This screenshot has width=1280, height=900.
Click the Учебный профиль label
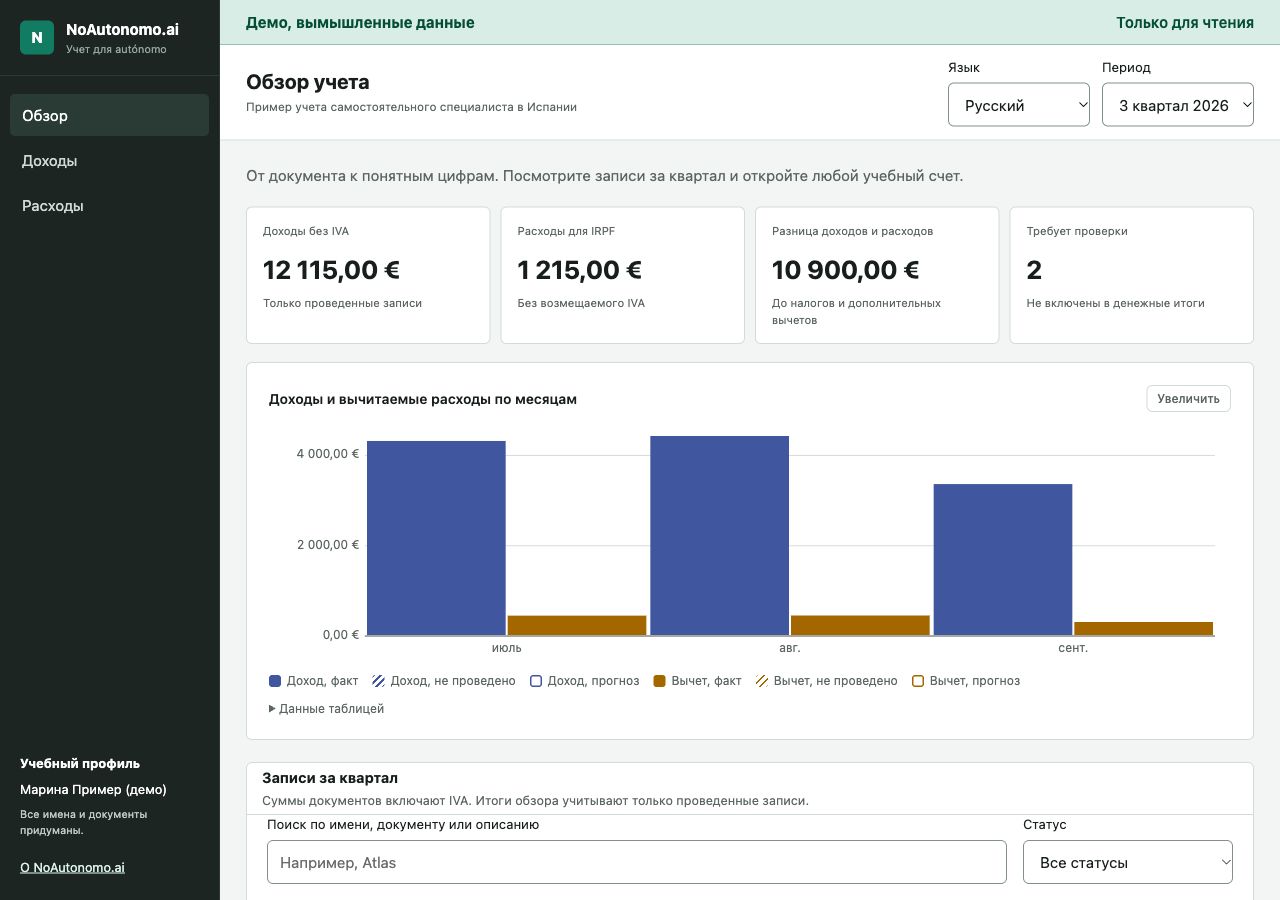(x=80, y=763)
